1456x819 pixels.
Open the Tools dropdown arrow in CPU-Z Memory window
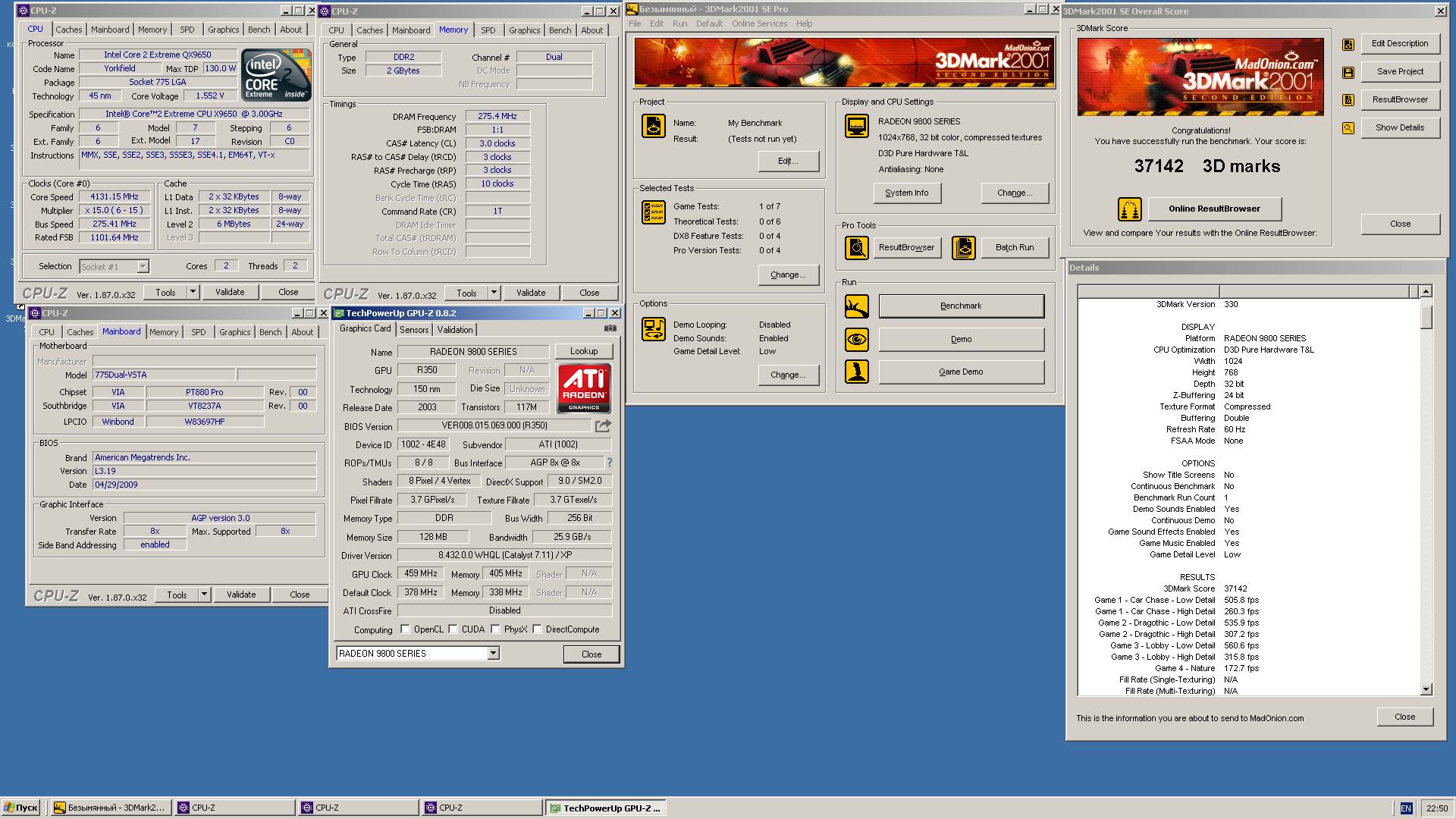494,293
